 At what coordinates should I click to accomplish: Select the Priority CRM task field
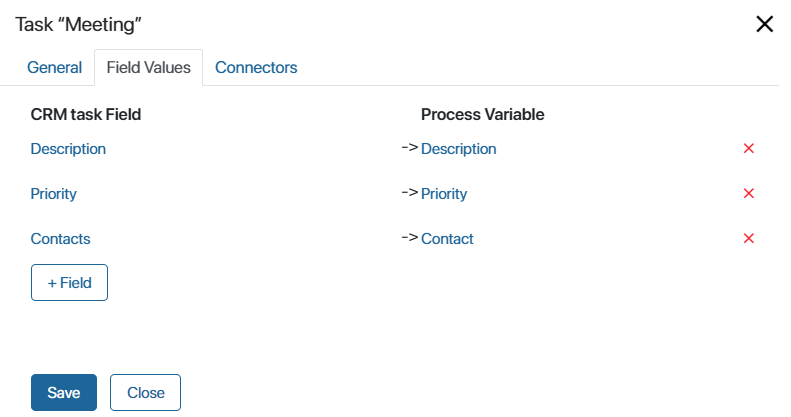pyautogui.click(x=53, y=194)
